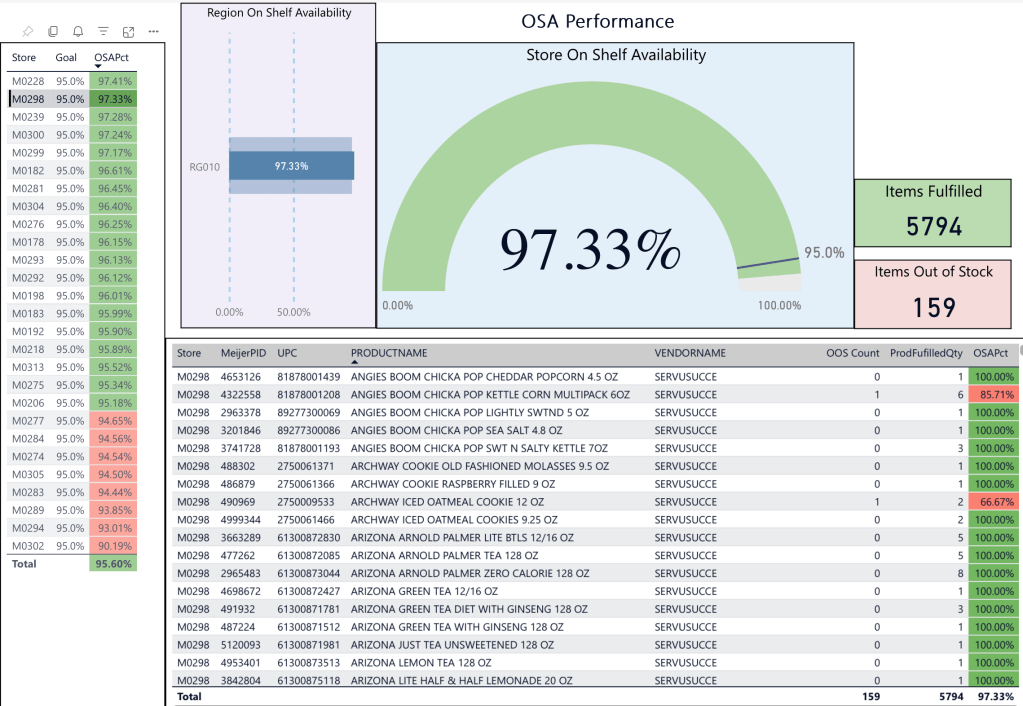The image size is (1023, 706).
Task: Select the Archway Iced Oatmeal Cookie 12 OZ row
Action: click(x=447, y=502)
